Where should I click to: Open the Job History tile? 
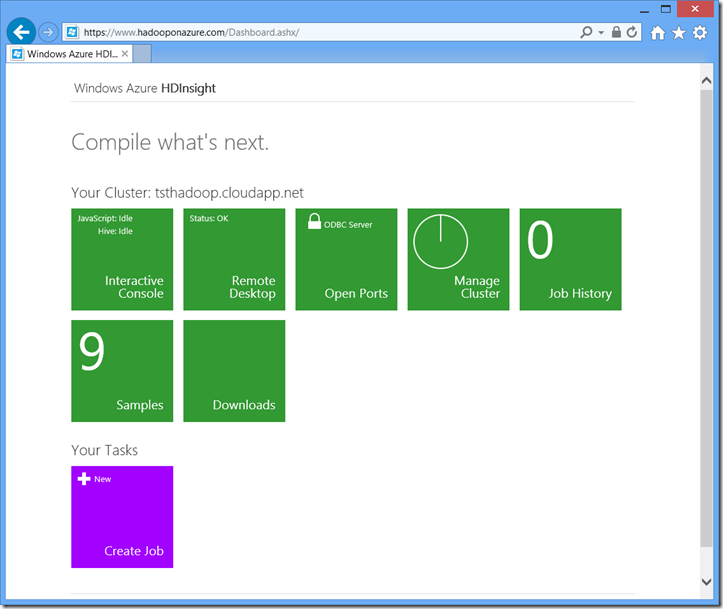point(570,259)
